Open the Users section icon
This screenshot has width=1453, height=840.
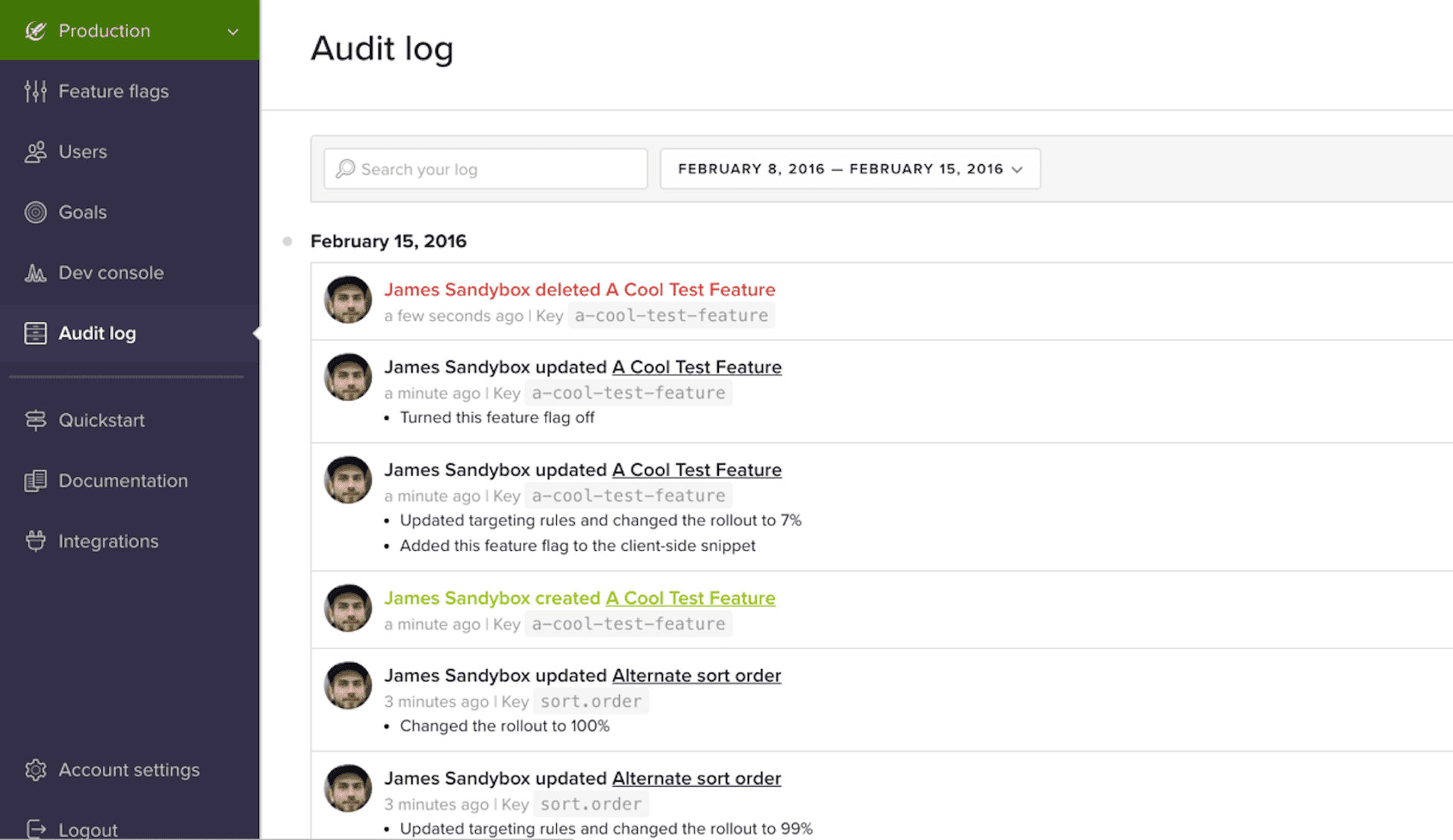[x=35, y=151]
